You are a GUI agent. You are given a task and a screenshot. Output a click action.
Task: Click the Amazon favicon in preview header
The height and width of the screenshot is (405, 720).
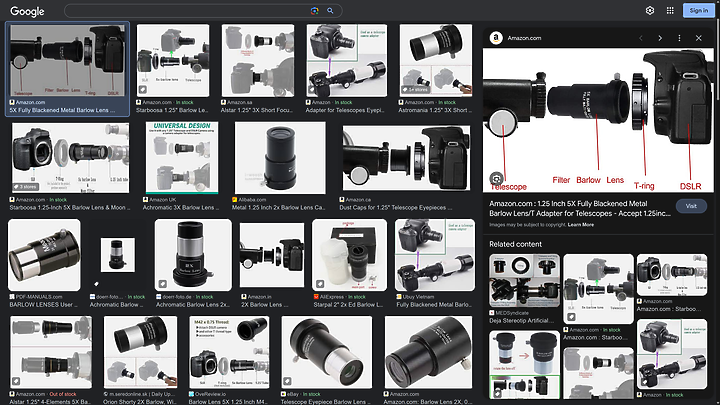tap(496, 38)
